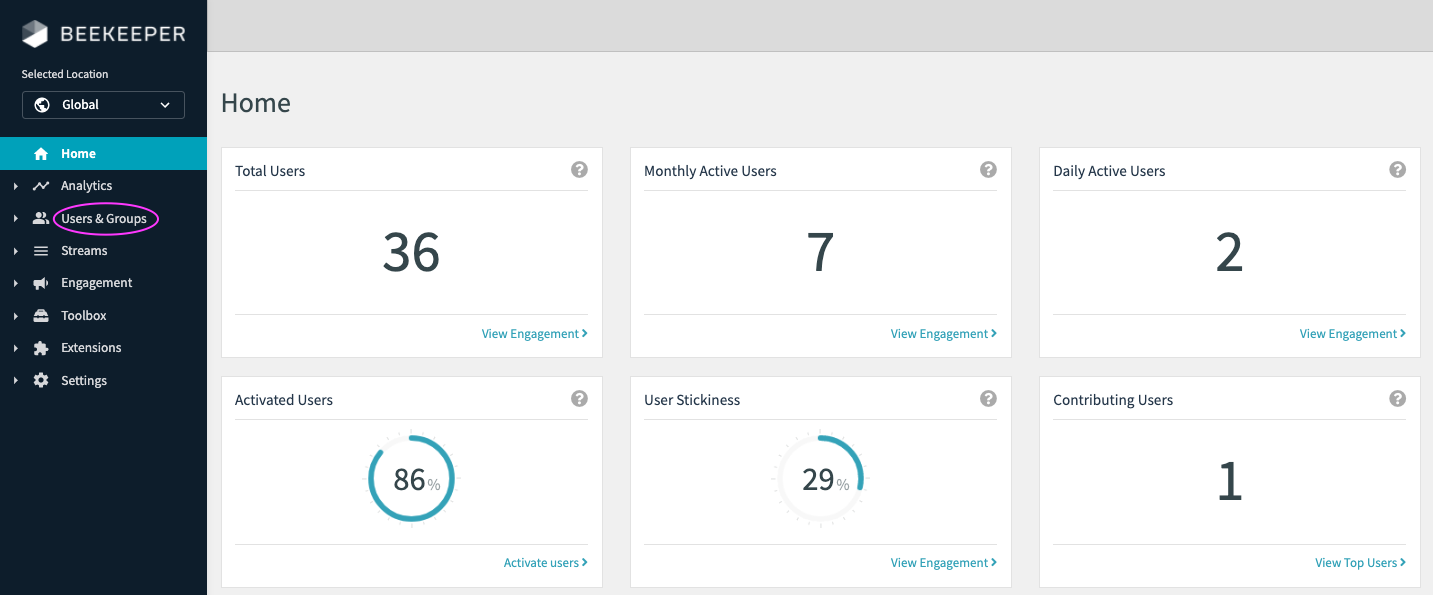
Task: Open Users & Groups section
Action: pyautogui.click(x=103, y=218)
